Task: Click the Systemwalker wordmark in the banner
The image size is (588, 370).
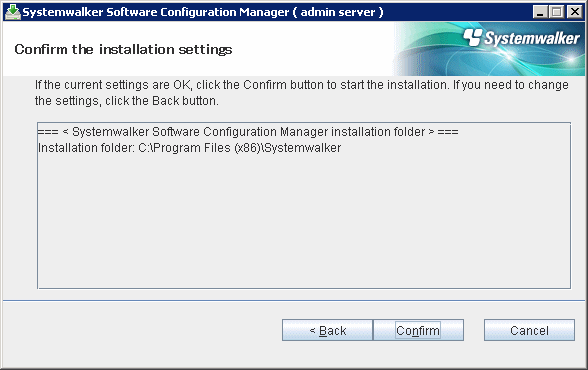Action: point(532,38)
